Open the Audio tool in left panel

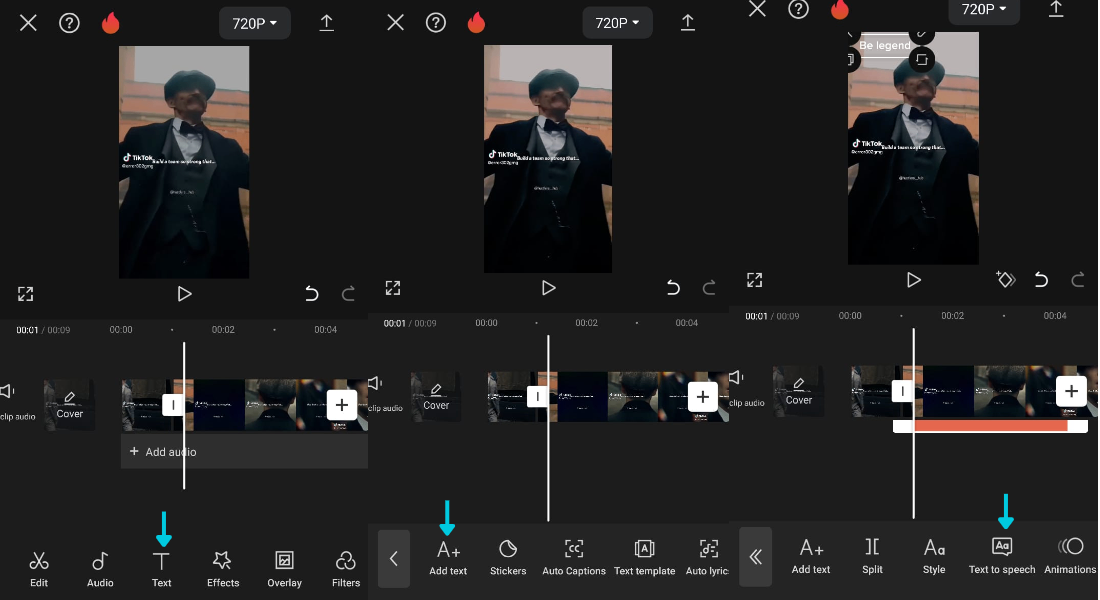click(100, 569)
